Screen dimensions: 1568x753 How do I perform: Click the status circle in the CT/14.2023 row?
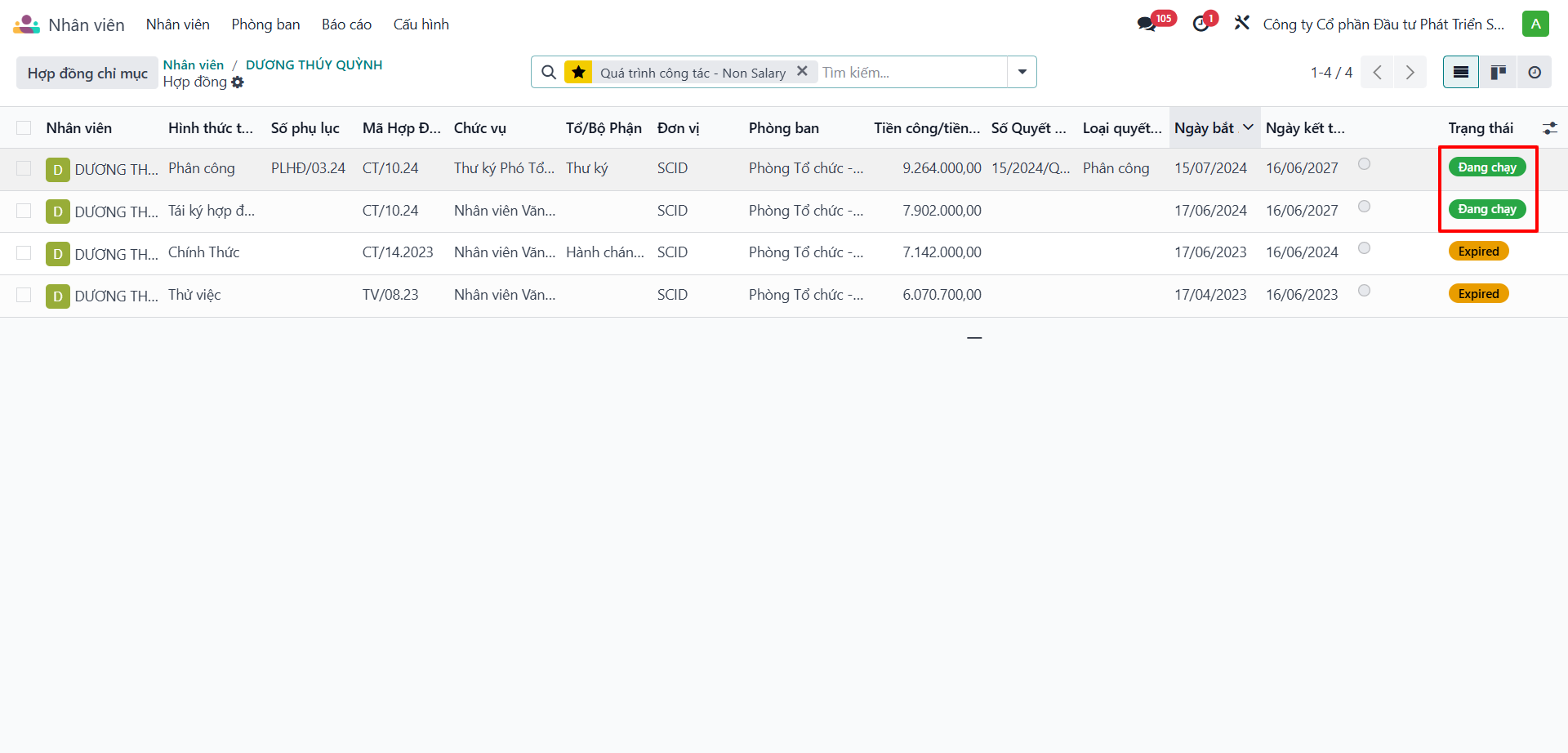(x=1364, y=248)
